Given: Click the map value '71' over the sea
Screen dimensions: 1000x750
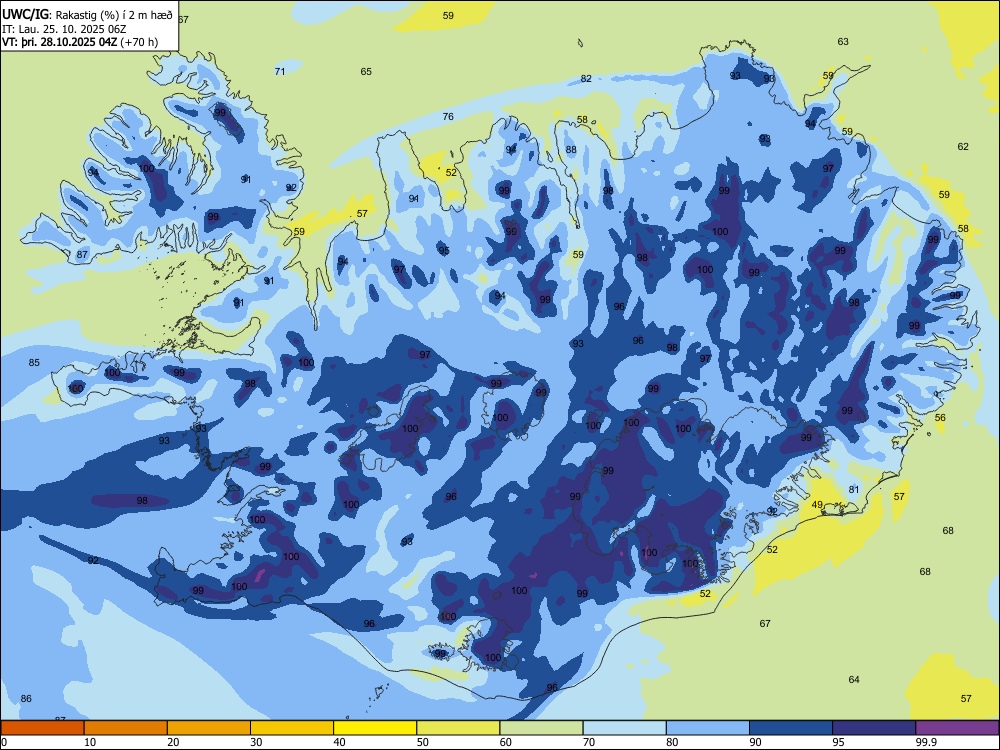Looking at the screenshot, I should pyautogui.click(x=280, y=71).
